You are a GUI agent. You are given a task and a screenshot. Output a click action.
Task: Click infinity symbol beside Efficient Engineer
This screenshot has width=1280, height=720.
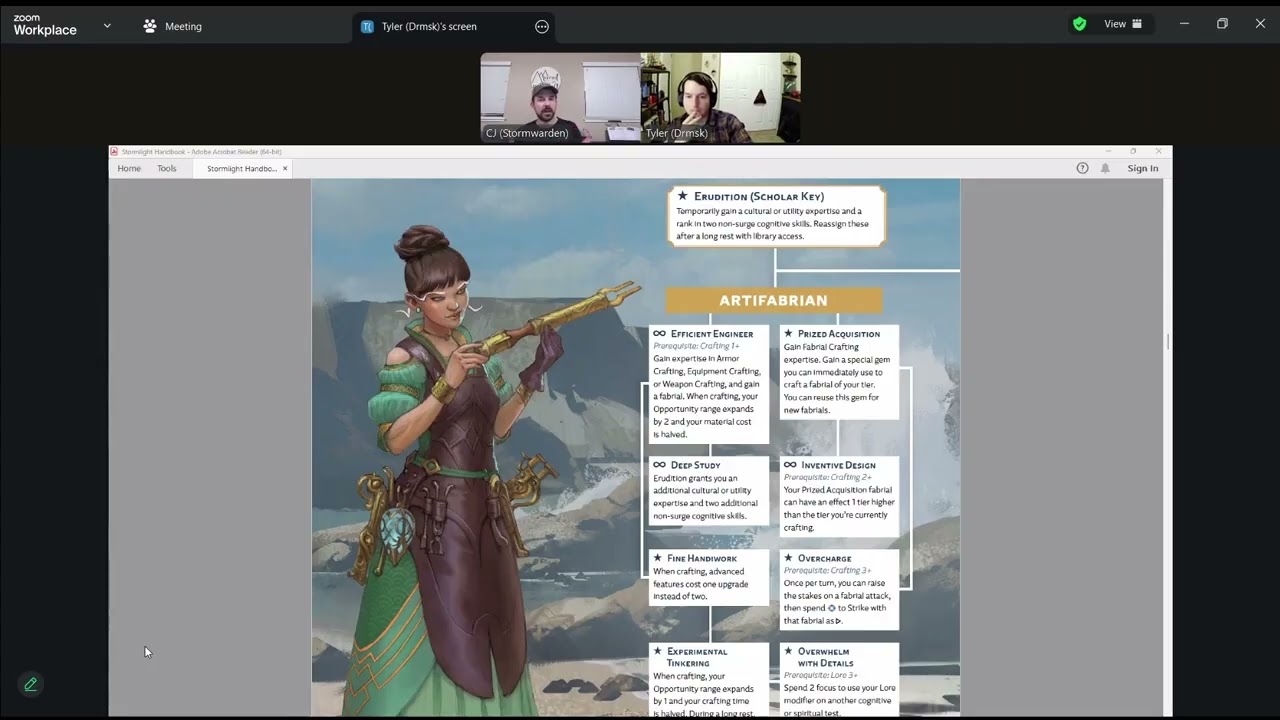pos(659,334)
